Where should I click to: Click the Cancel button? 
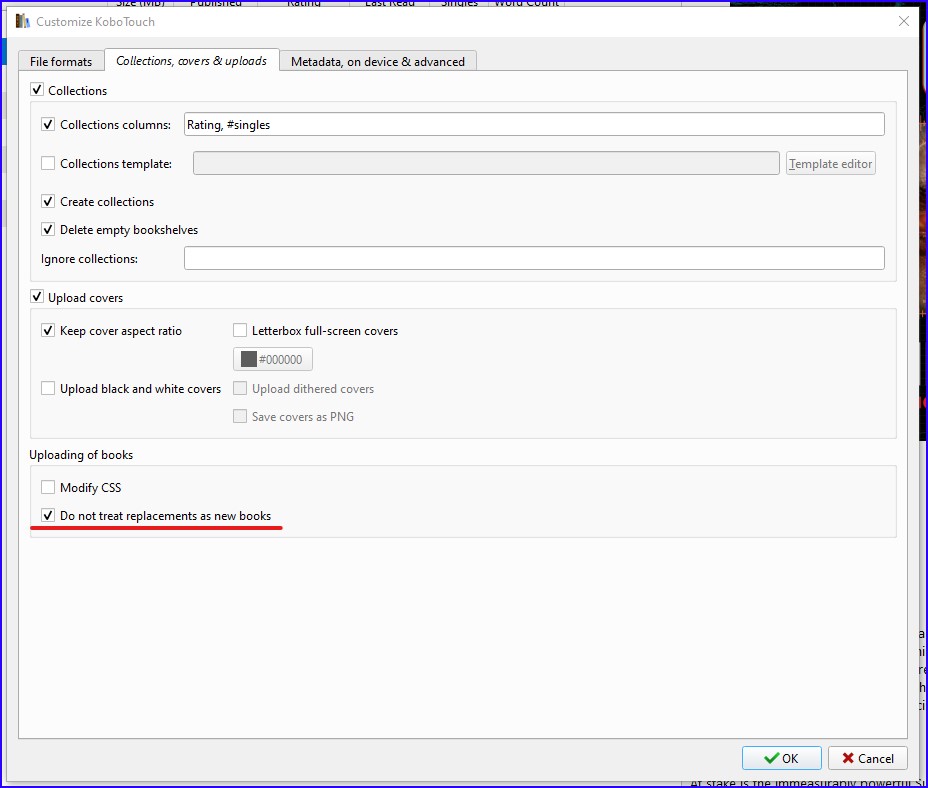868,758
